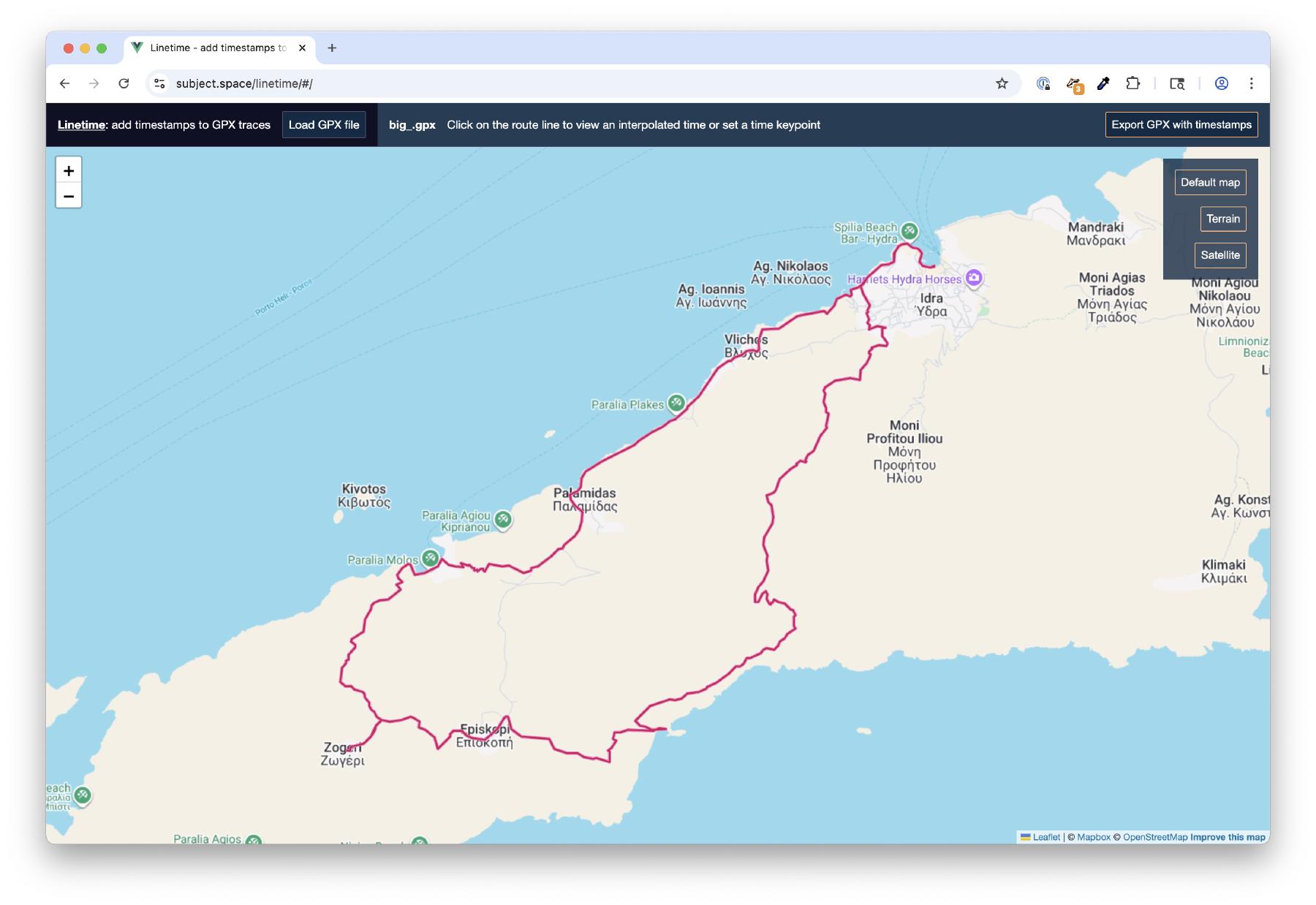Viewport: 1316px width, 905px height.
Task: Click Export GPX with timestamps
Action: (x=1181, y=125)
